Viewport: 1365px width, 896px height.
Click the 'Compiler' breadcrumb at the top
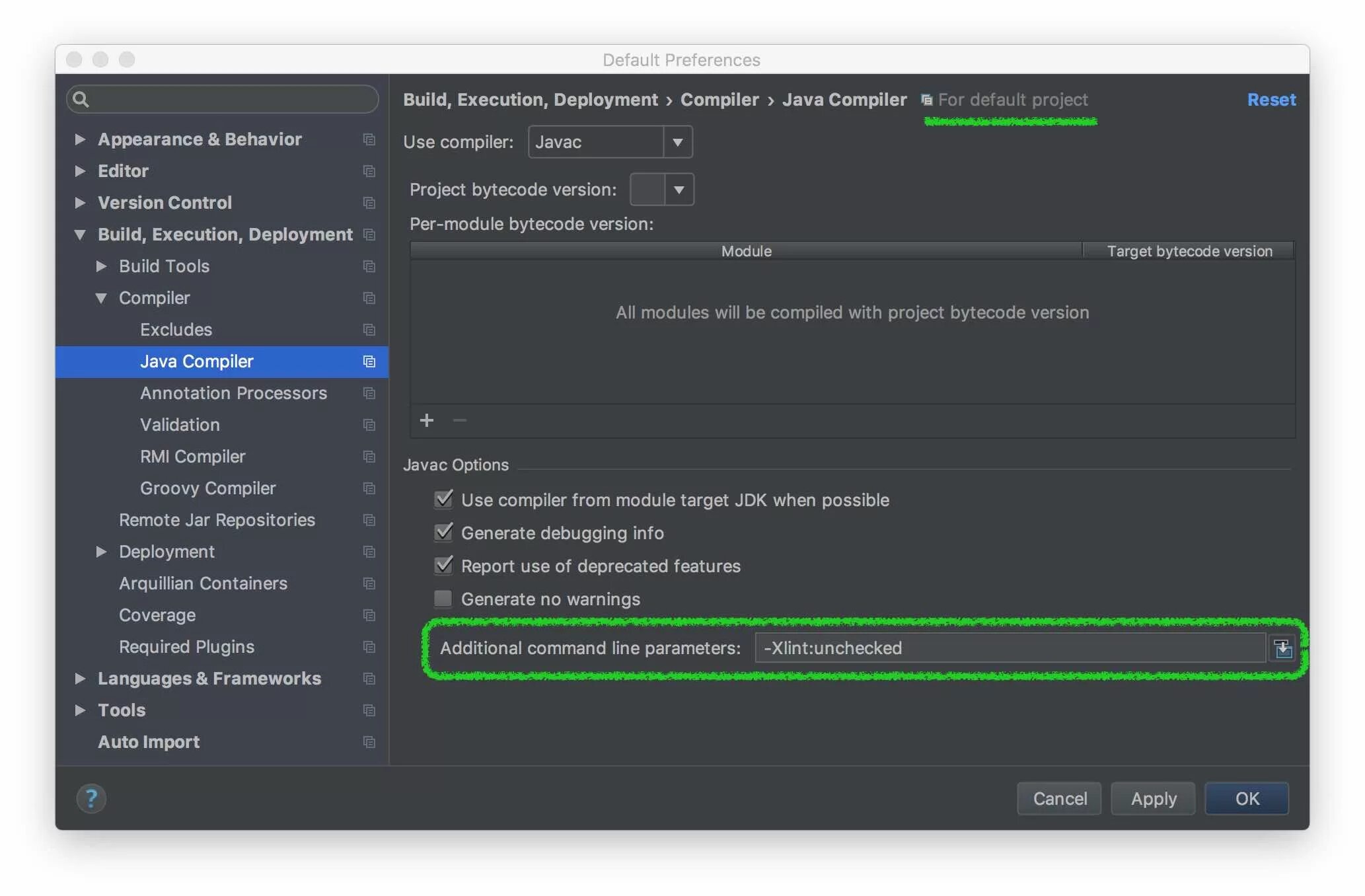tap(719, 99)
